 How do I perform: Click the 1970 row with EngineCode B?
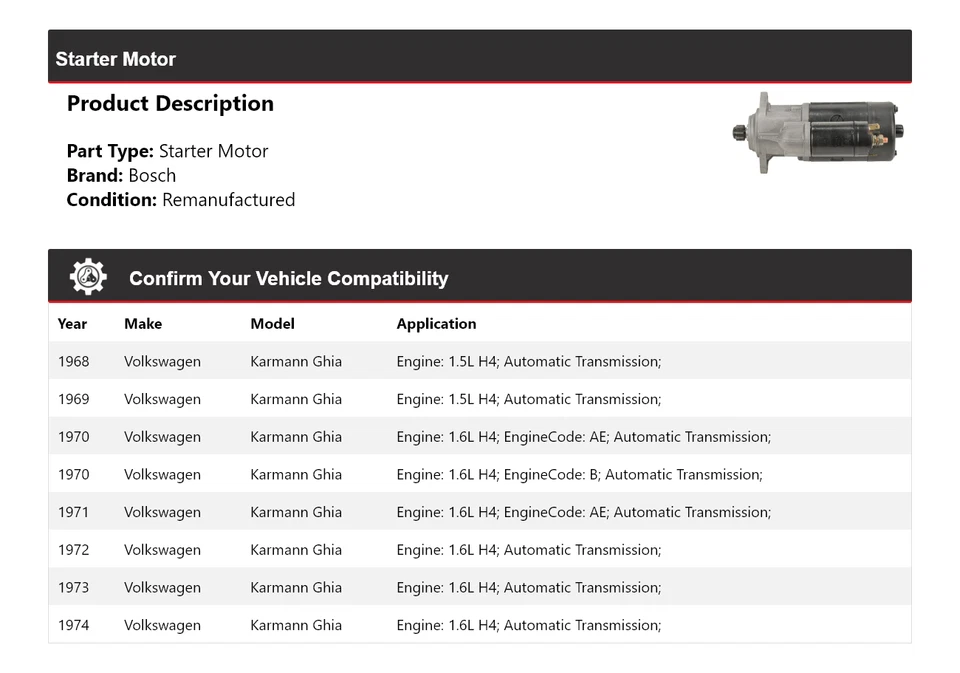579,475
